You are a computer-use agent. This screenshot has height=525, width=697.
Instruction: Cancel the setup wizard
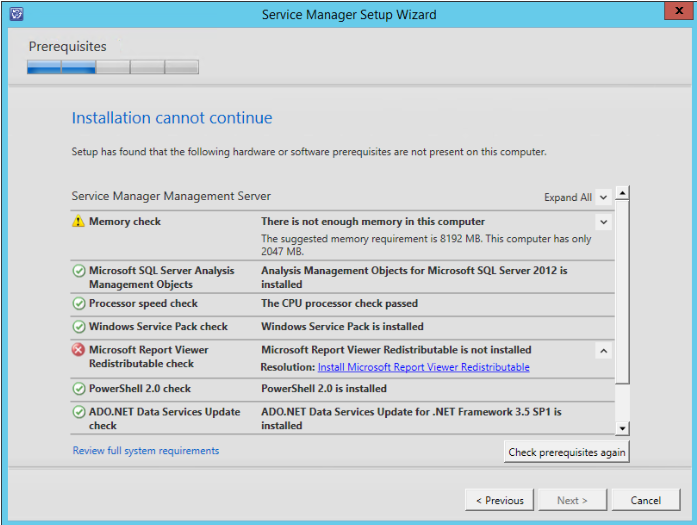645,500
